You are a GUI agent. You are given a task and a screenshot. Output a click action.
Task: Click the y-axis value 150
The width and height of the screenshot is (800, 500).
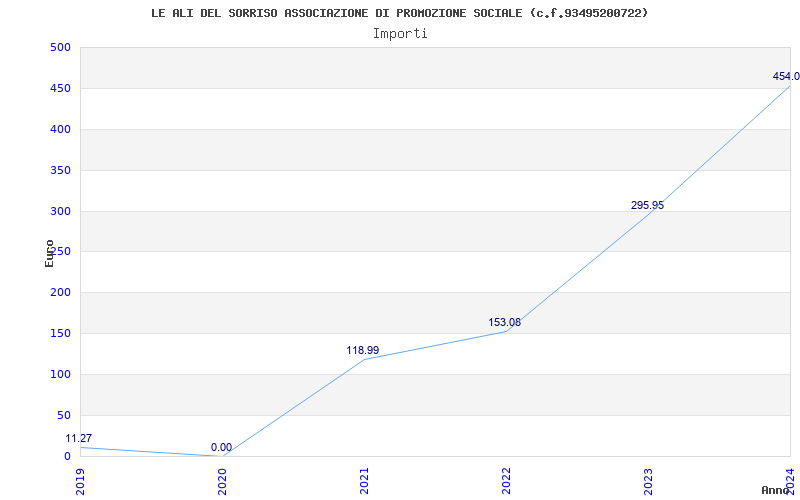point(60,333)
